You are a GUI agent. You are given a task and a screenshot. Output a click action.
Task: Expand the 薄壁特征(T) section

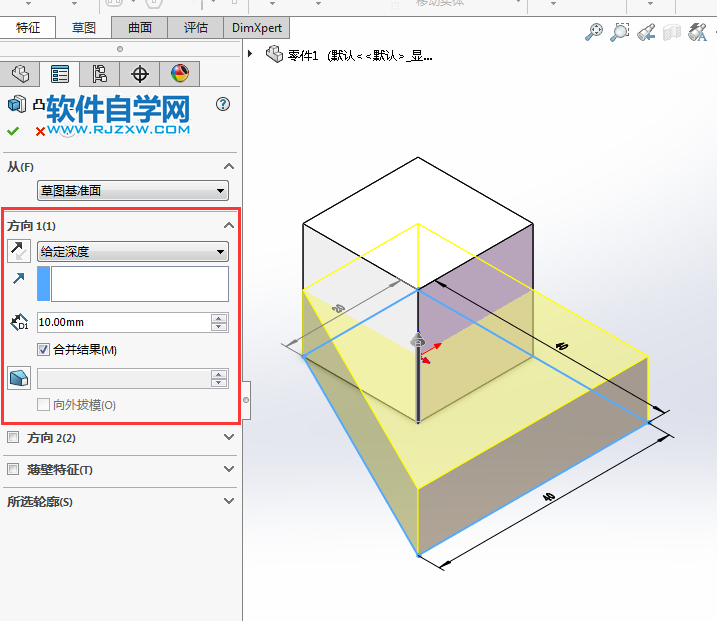229,469
